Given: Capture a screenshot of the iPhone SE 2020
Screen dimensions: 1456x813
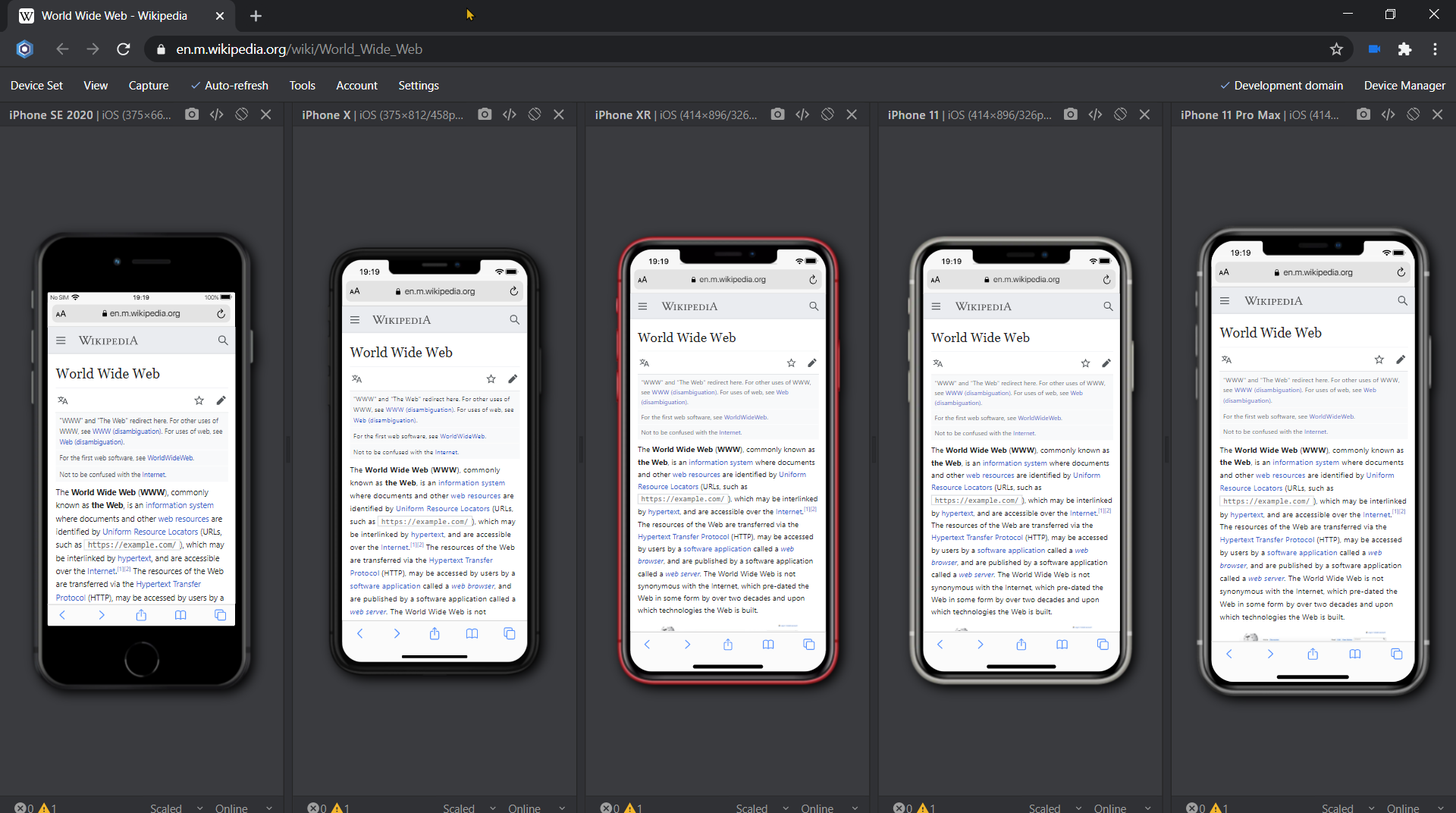Looking at the screenshot, I should [x=191, y=114].
